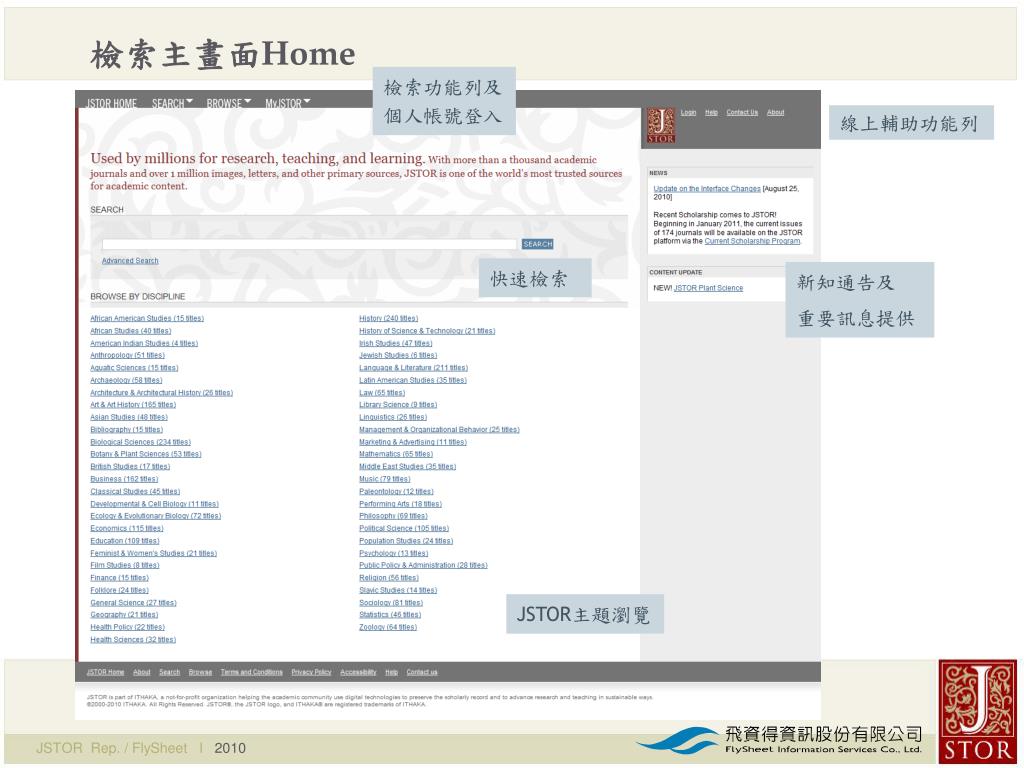
Task: Open the Help link in the header
Action: [711, 112]
